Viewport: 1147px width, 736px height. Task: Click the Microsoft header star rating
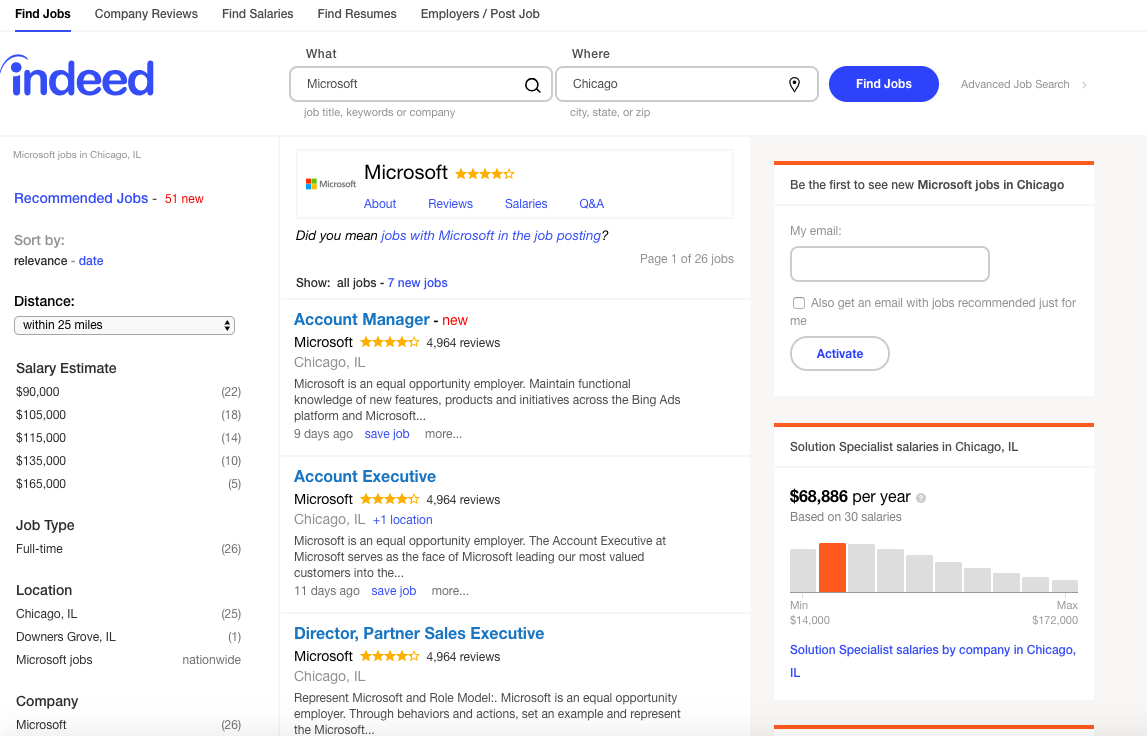[484, 174]
